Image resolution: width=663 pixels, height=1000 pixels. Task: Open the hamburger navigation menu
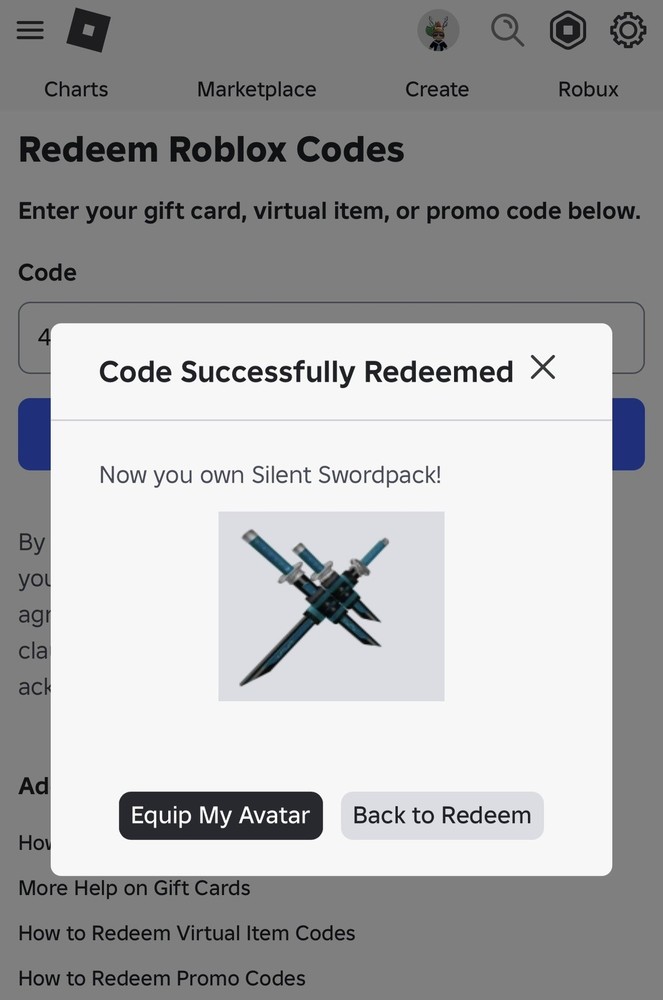[30, 30]
